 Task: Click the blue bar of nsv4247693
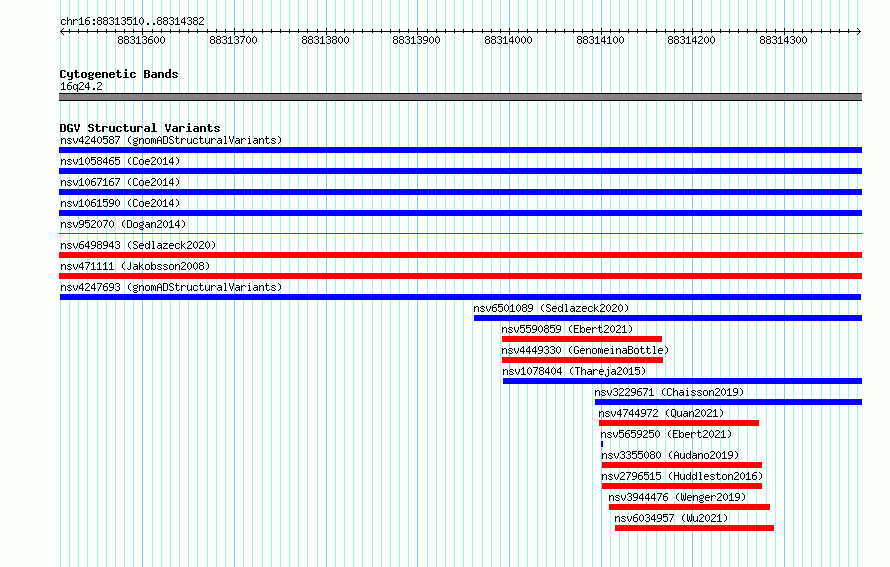[x=460, y=297]
